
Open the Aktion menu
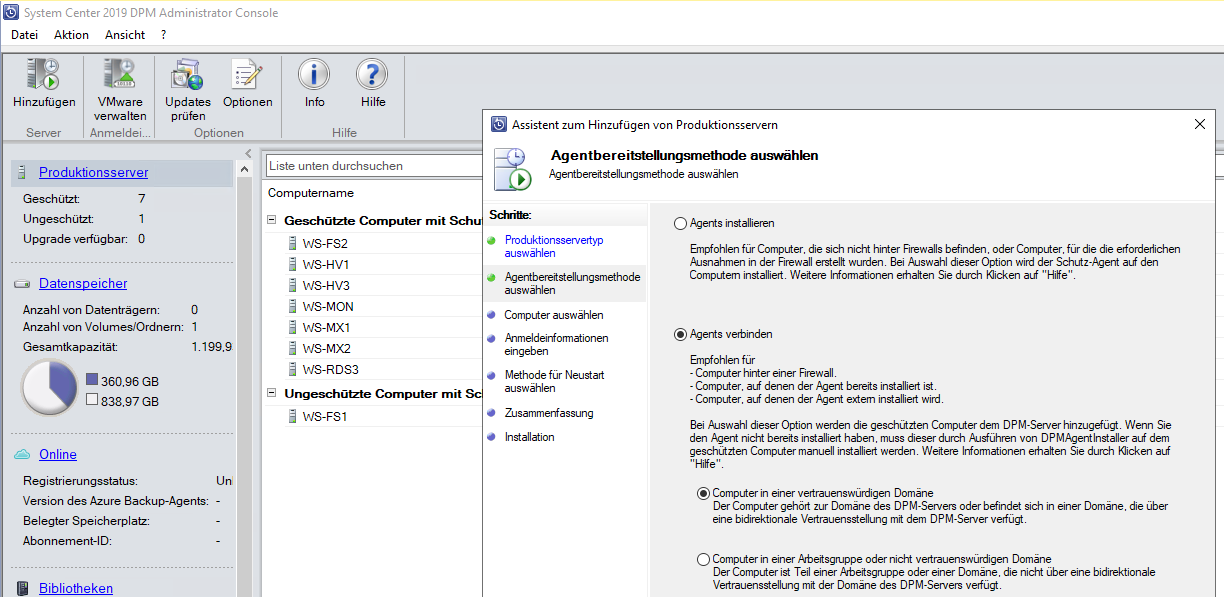click(x=71, y=35)
